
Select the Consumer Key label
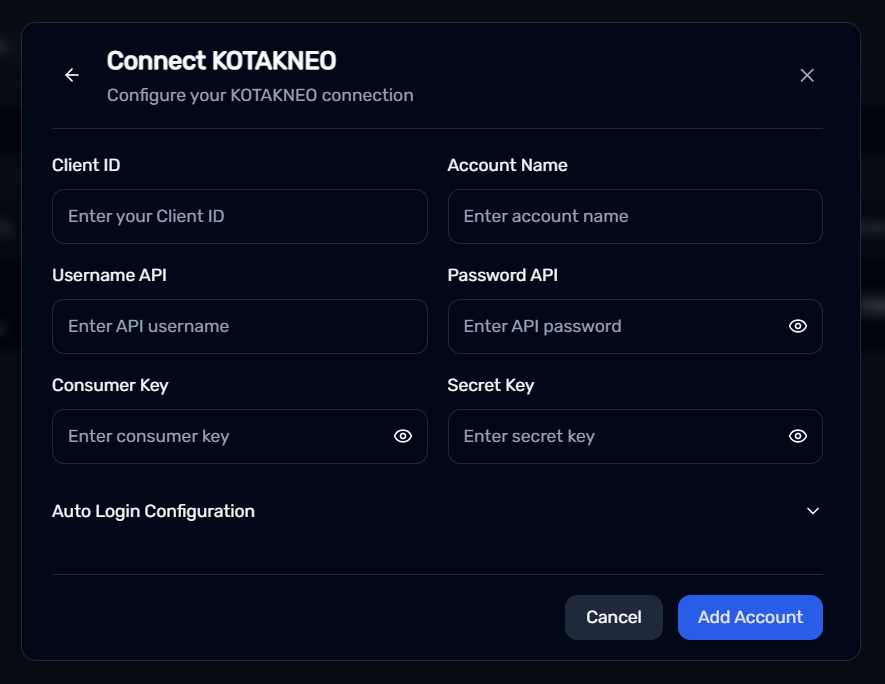tap(110, 385)
